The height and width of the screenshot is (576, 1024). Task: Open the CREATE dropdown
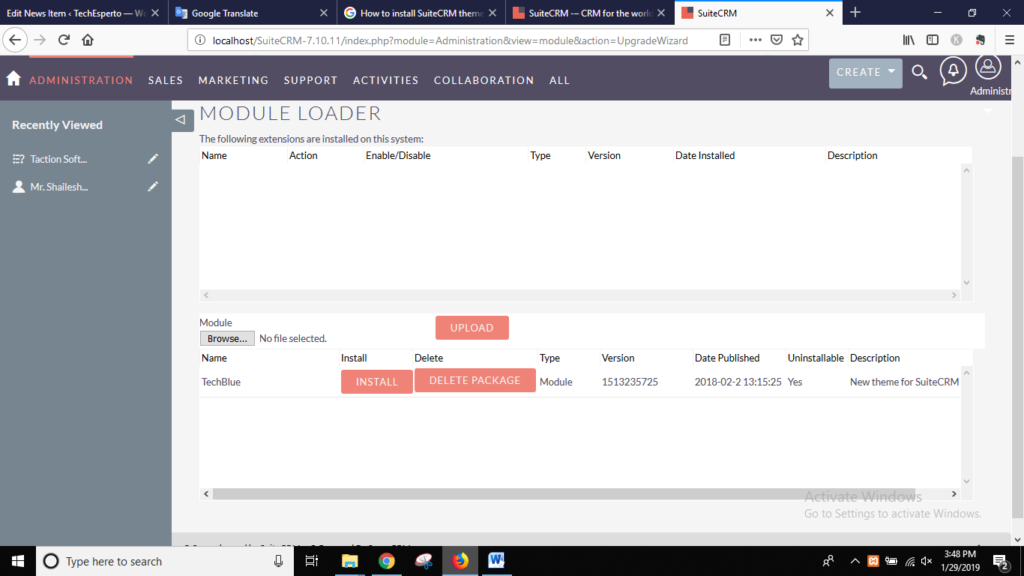coord(865,72)
